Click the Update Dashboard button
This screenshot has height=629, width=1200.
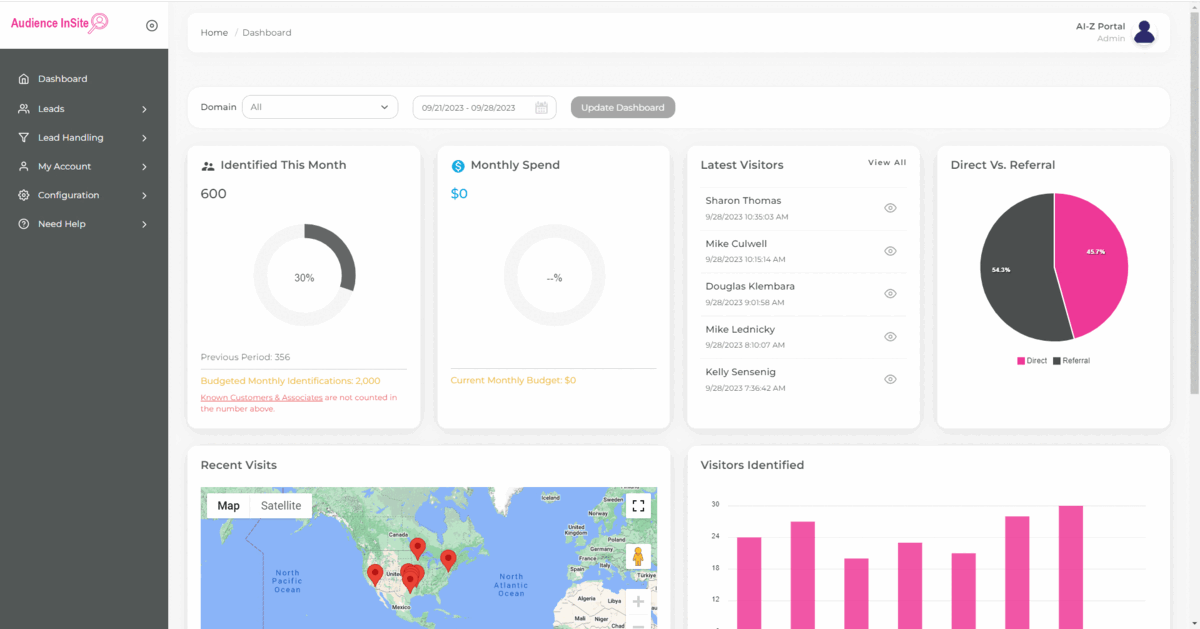coord(622,107)
